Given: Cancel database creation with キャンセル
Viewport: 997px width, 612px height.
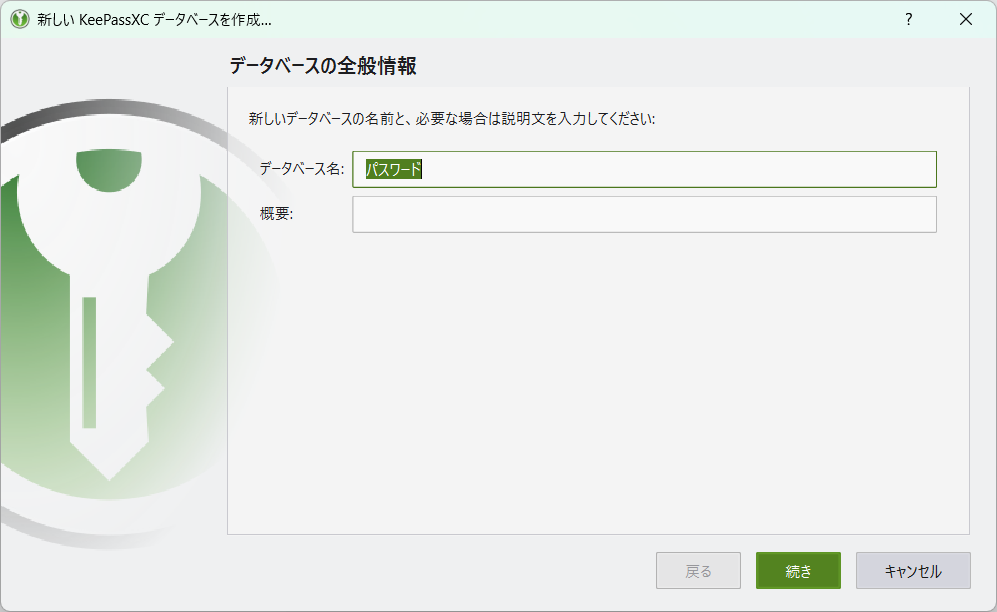Looking at the screenshot, I should pyautogui.click(x=913, y=571).
